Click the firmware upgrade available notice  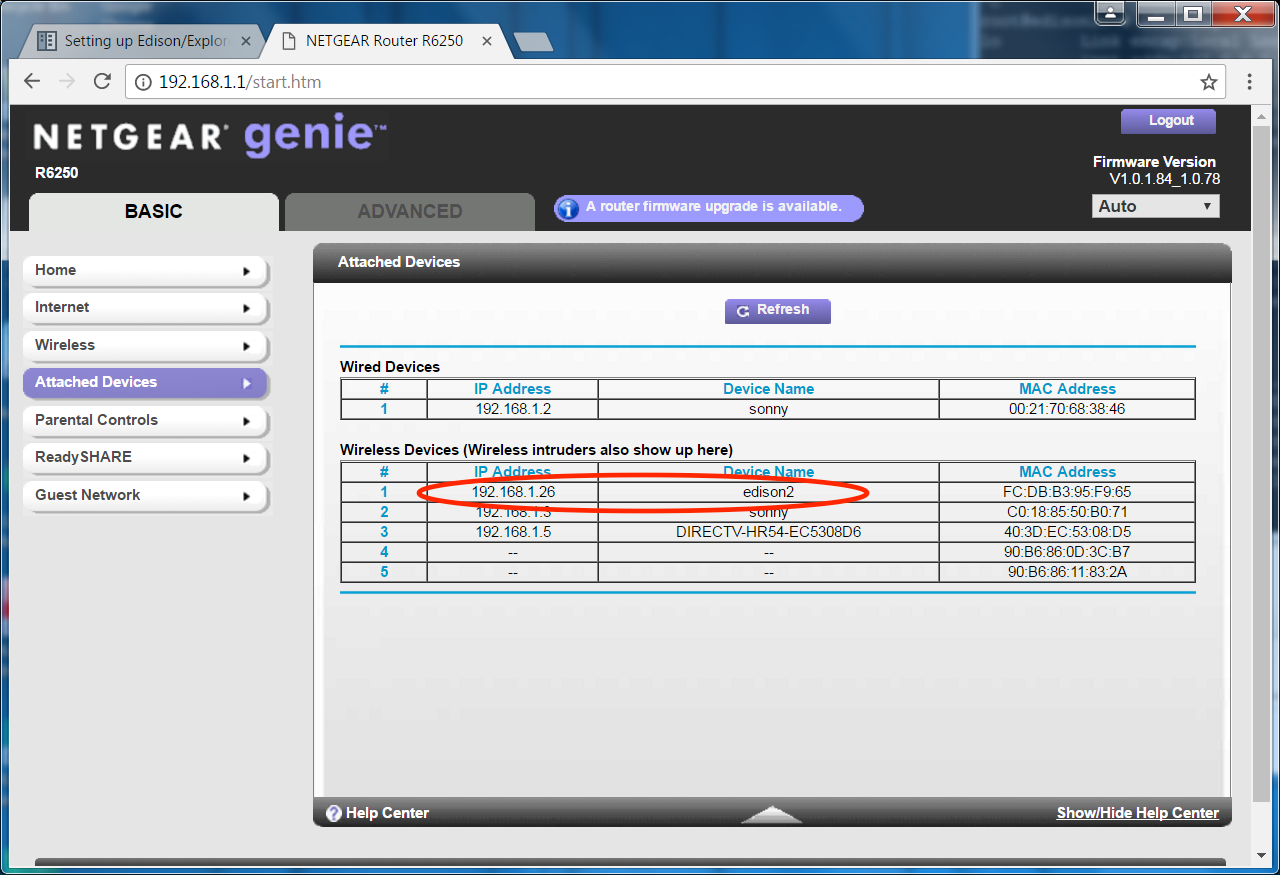click(708, 208)
